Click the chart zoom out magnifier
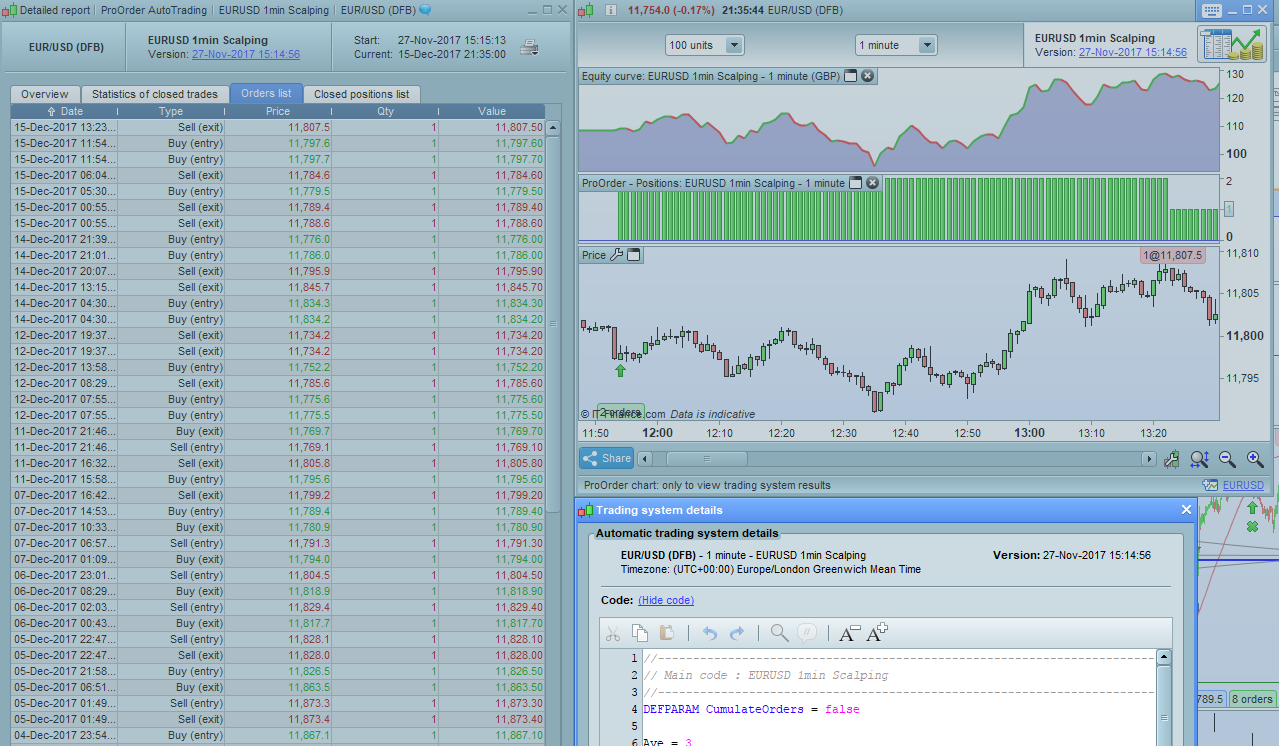 [x=1227, y=459]
